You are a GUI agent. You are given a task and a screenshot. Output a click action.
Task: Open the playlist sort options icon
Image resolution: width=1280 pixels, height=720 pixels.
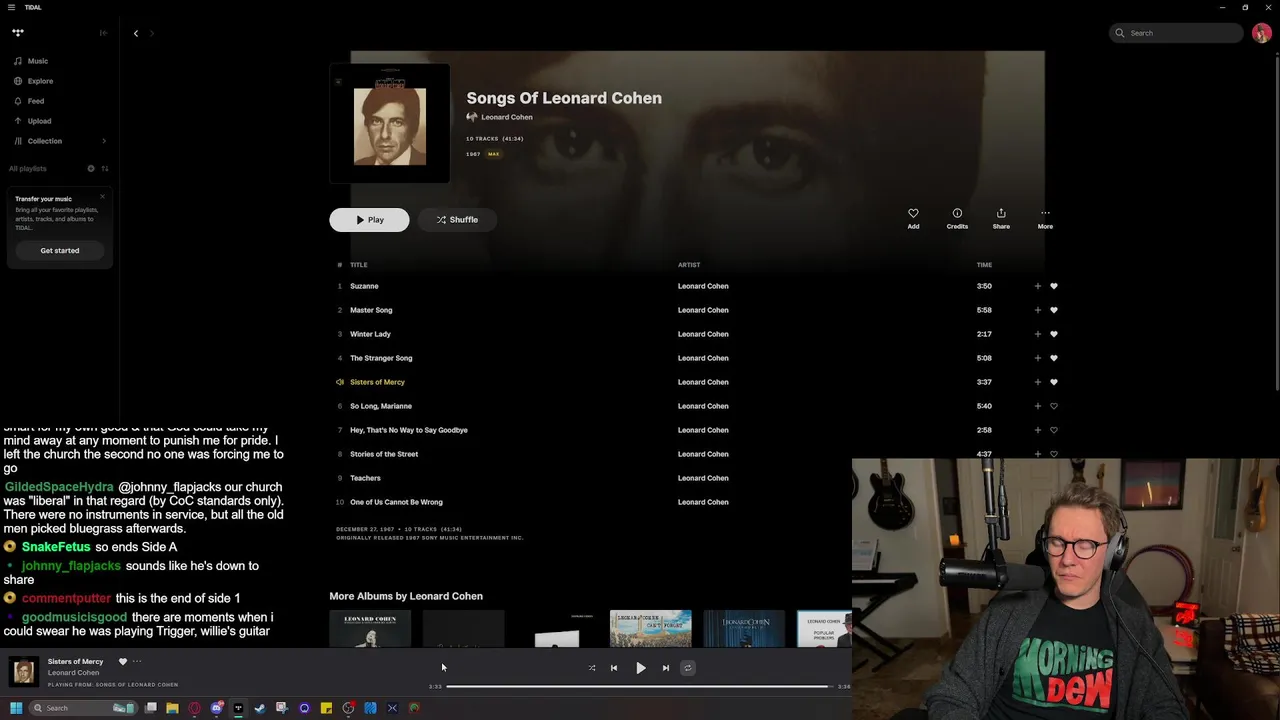pyautogui.click(x=104, y=168)
